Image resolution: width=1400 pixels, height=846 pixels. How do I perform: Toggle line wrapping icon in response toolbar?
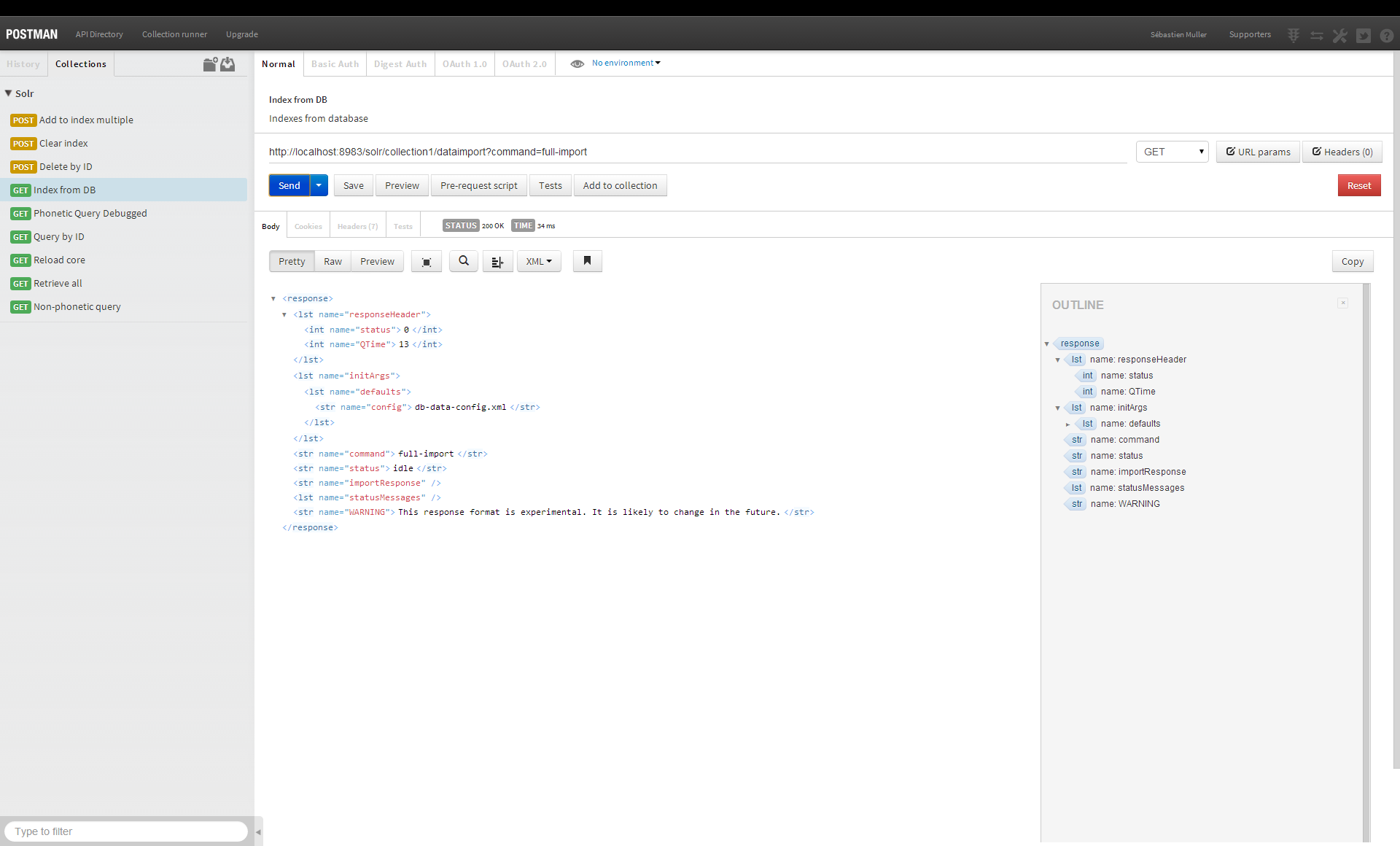click(x=497, y=262)
